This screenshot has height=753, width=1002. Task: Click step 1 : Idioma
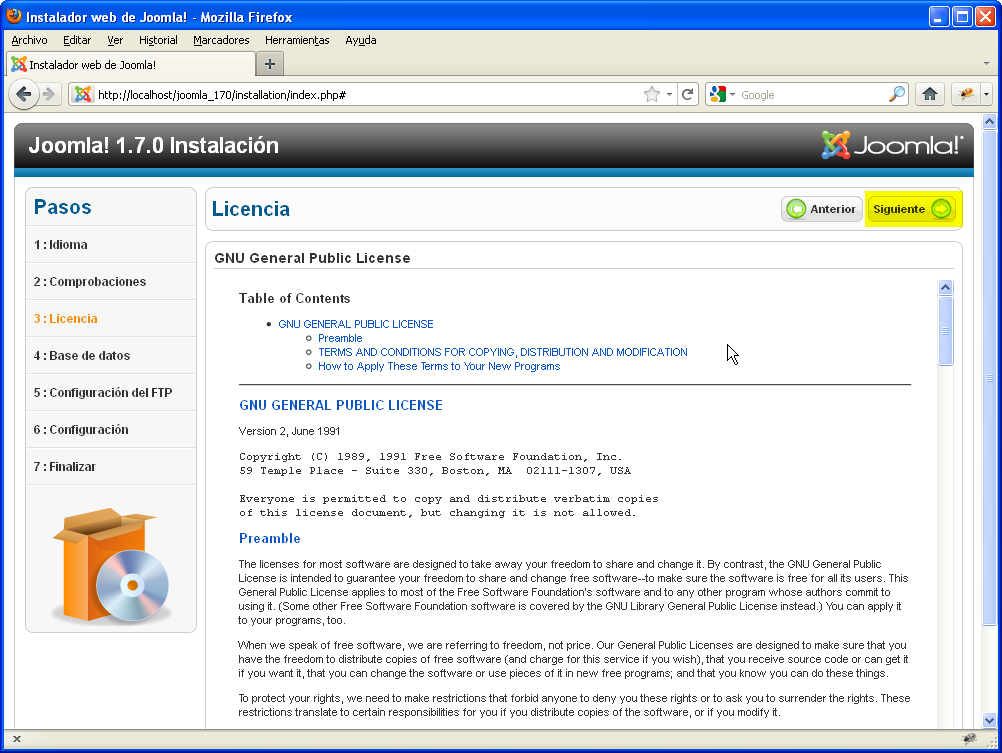pos(111,244)
